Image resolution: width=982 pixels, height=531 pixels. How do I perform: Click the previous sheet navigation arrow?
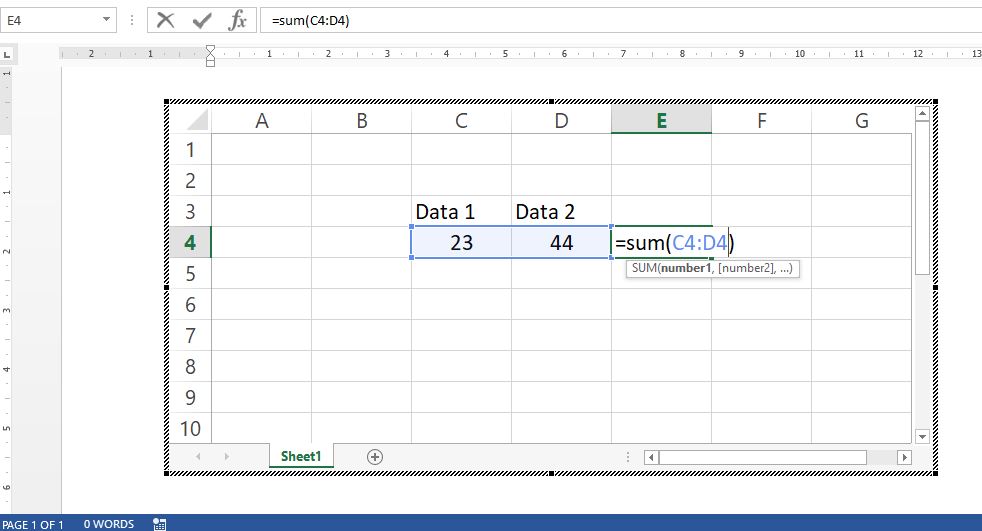click(198, 457)
